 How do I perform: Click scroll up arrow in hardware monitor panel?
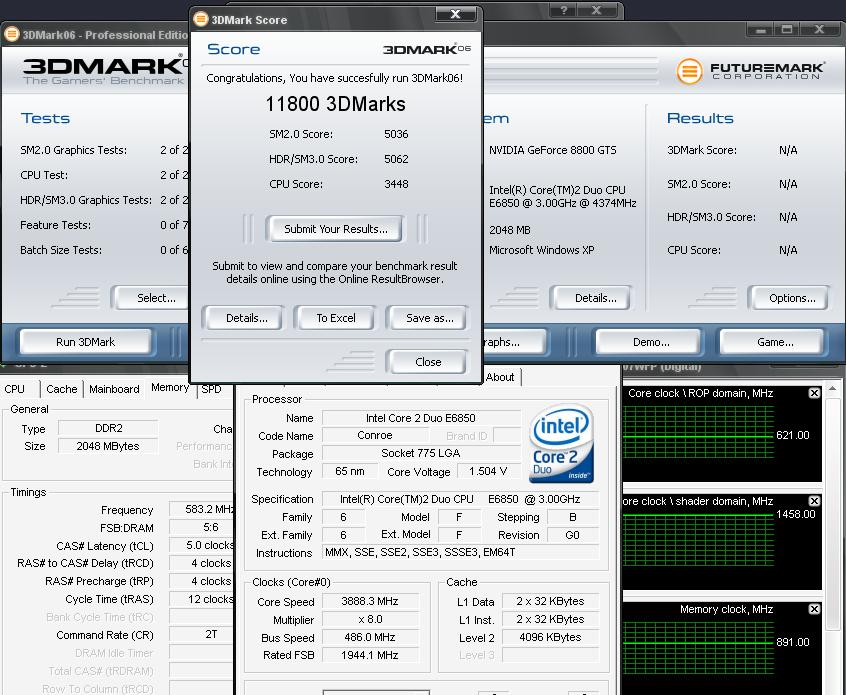pos(833,389)
